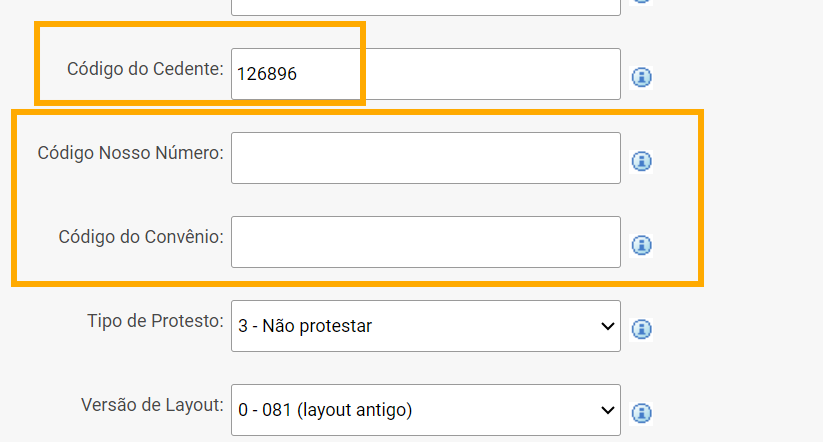Click info icon beside Código do Cedente
Image resolution: width=823 pixels, height=442 pixels.
(641, 77)
